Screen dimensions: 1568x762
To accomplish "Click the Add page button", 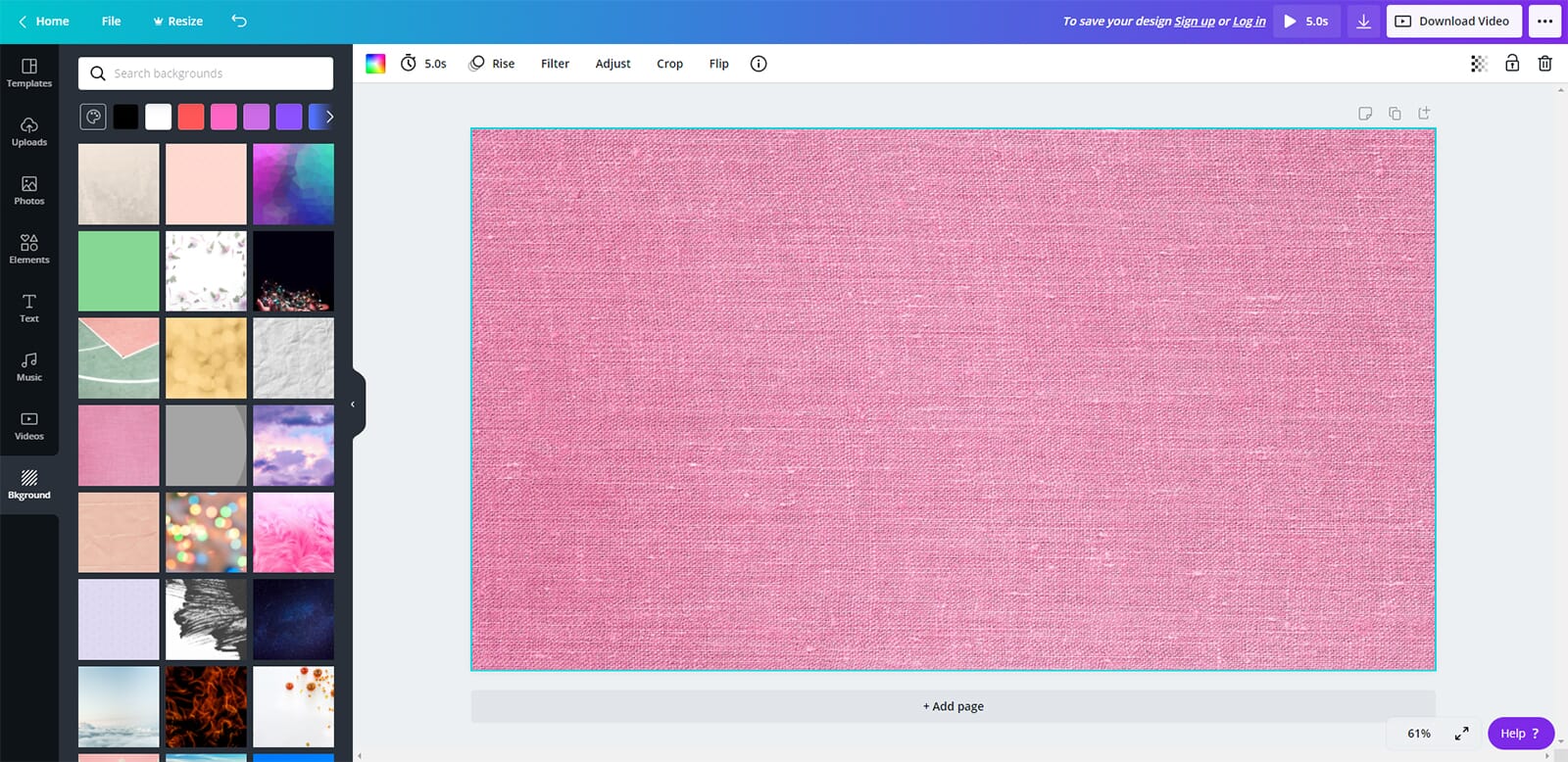I will coord(954,706).
